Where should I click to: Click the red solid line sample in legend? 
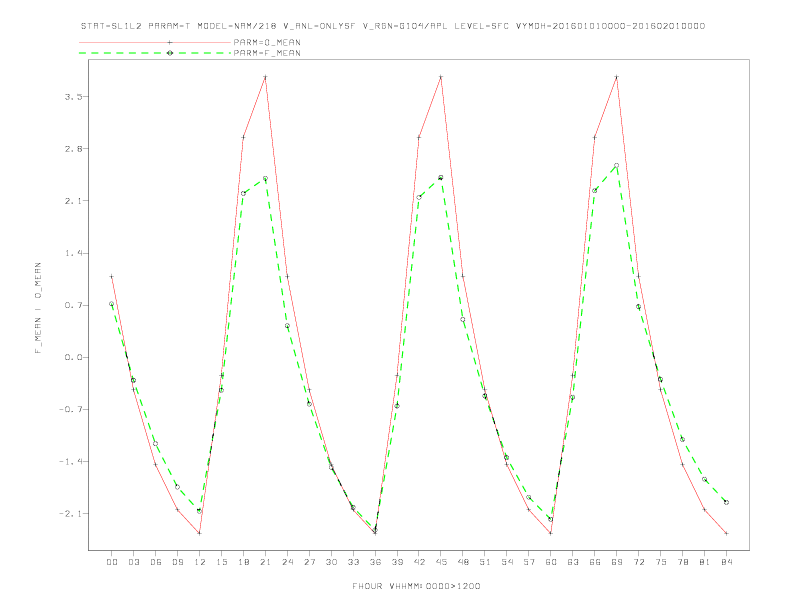point(155,42)
